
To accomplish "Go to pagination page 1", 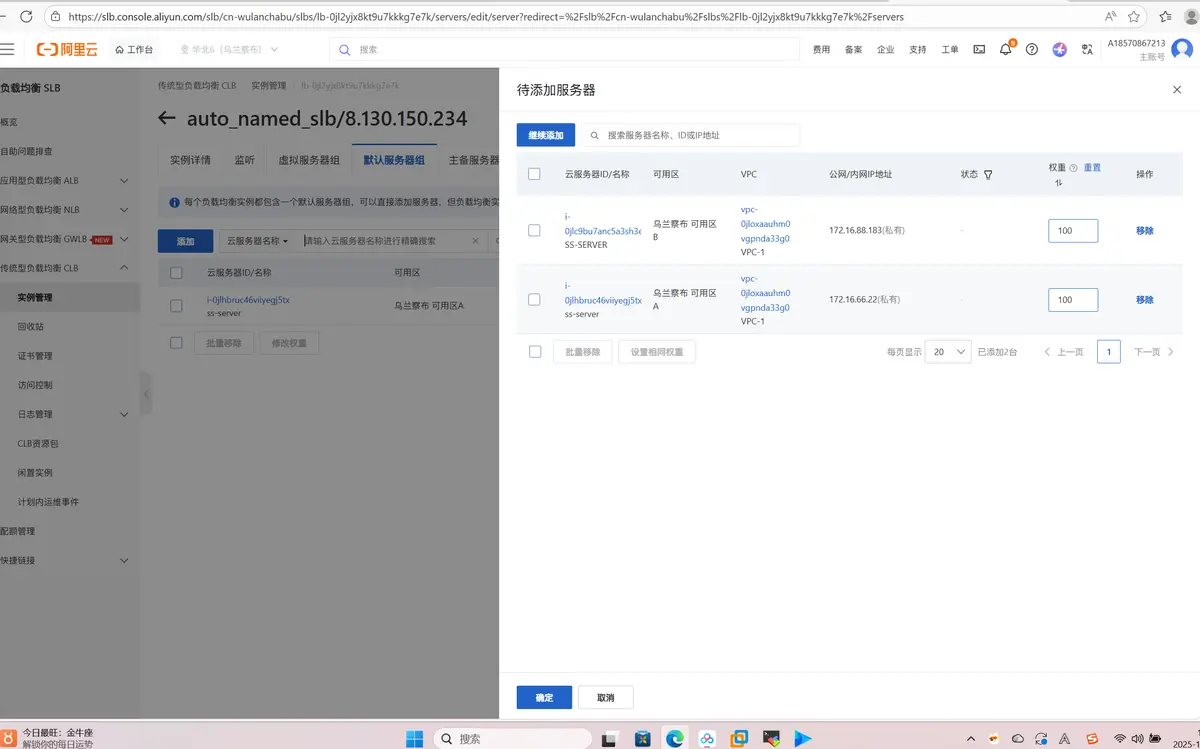I will pyautogui.click(x=1108, y=352).
